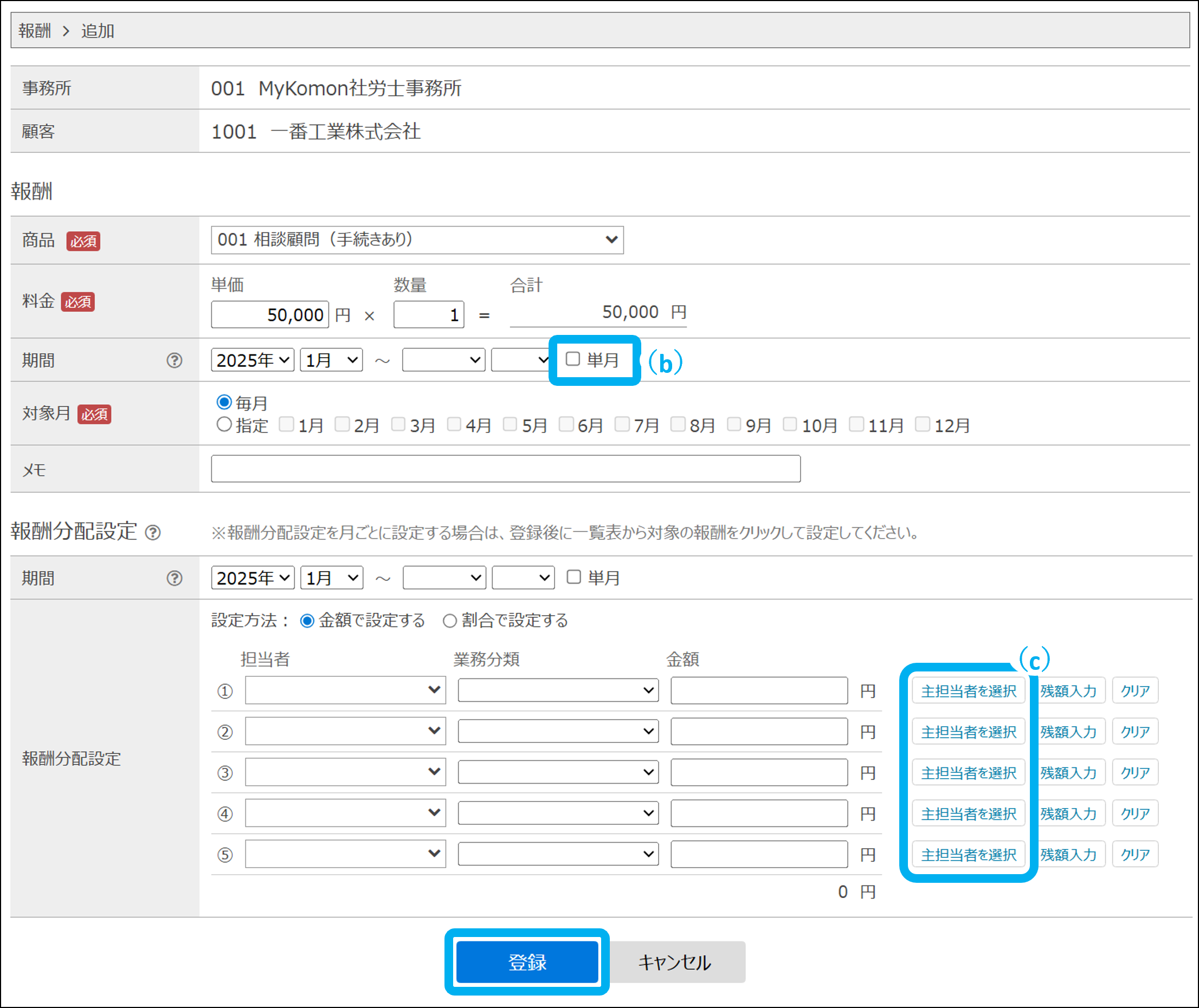Click 主担当者を選択 button in row ②
The width and height of the screenshot is (1199, 1008).
coord(968,732)
